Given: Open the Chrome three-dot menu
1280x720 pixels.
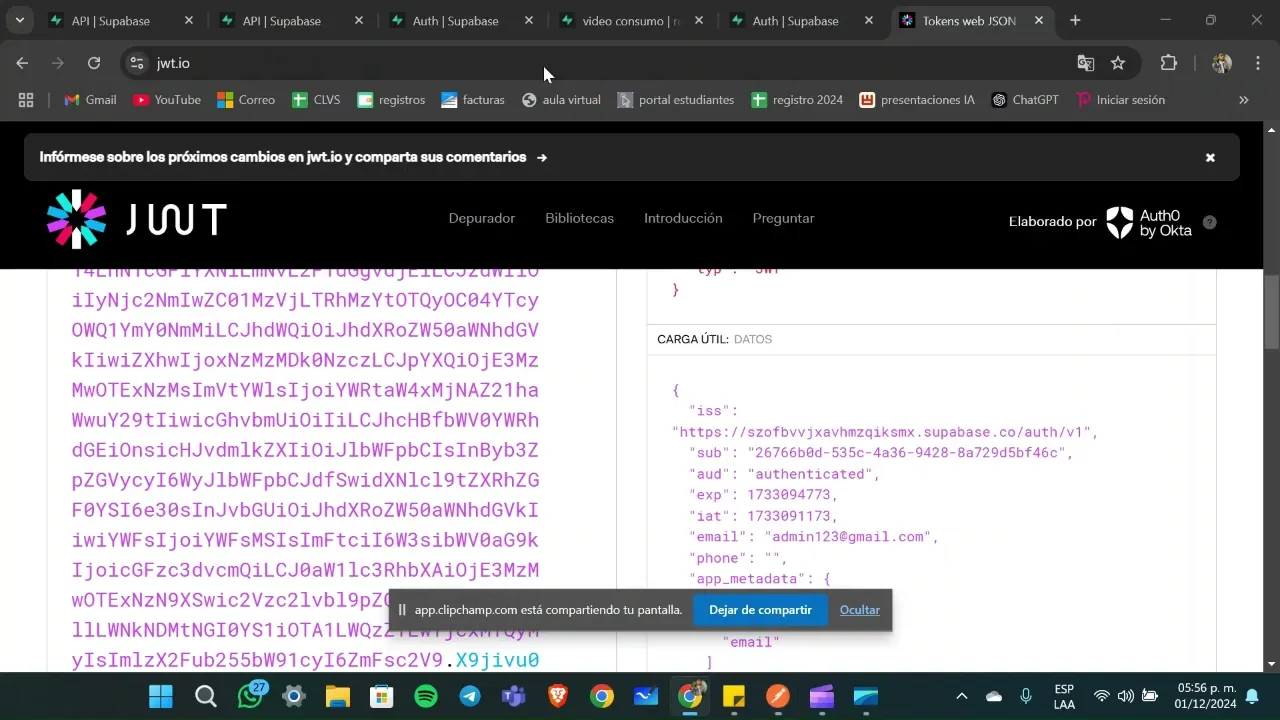Looking at the screenshot, I should pyautogui.click(x=1256, y=63).
